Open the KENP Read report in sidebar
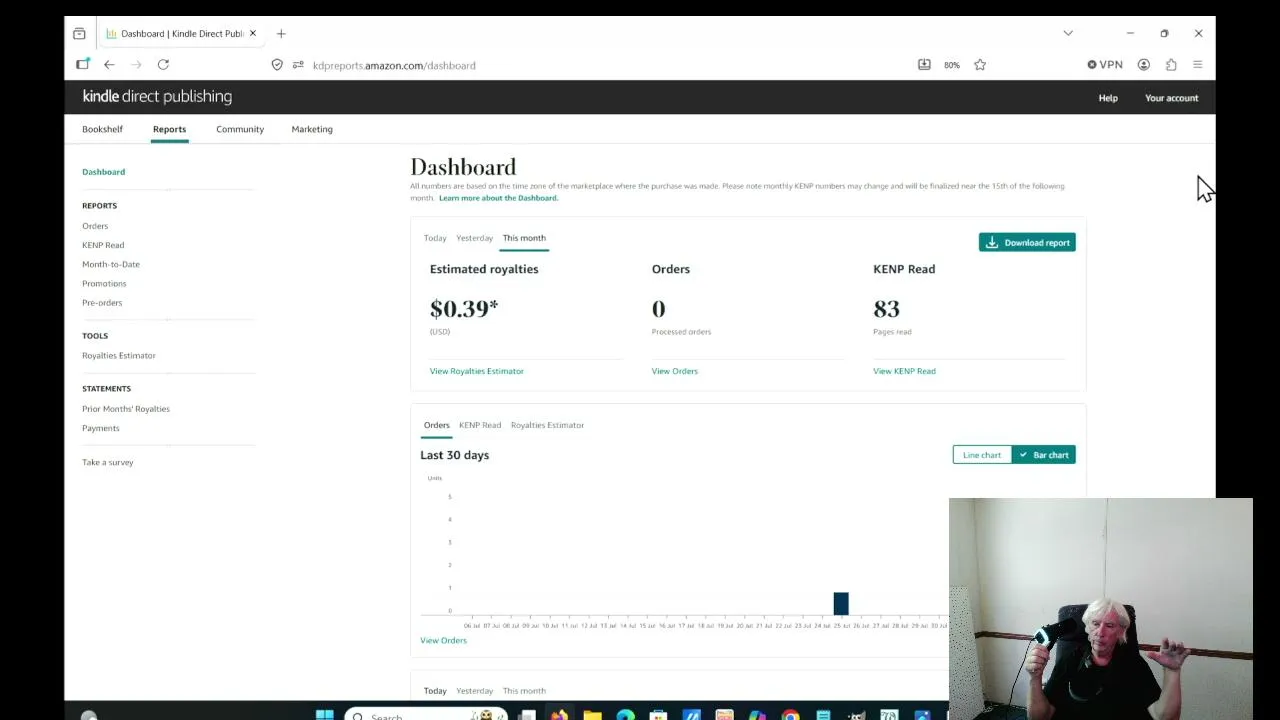The image size is (1280, 720). point(103,245)
